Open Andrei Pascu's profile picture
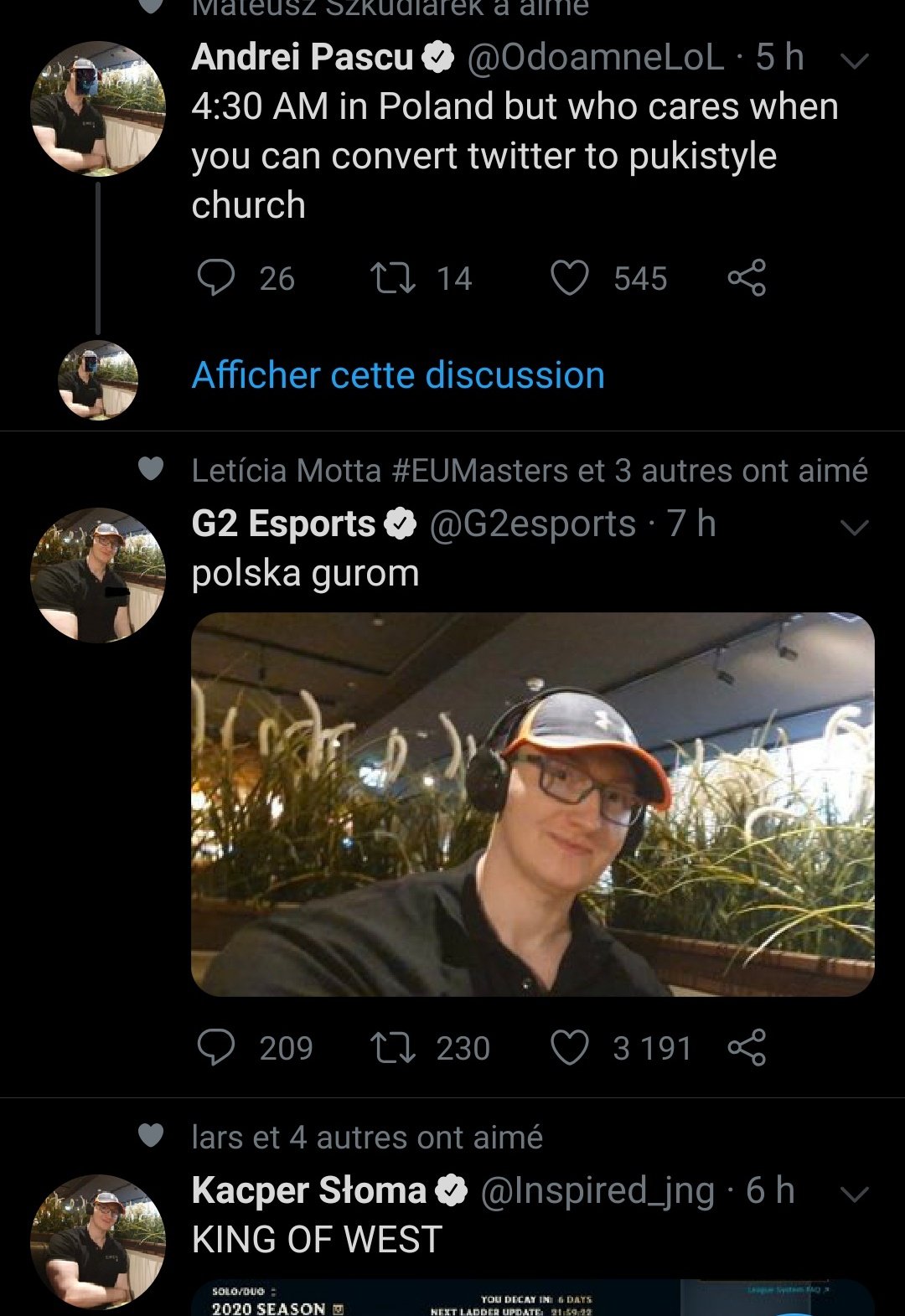Screen dimensions: 905x1316 click(x=98, y=109)
